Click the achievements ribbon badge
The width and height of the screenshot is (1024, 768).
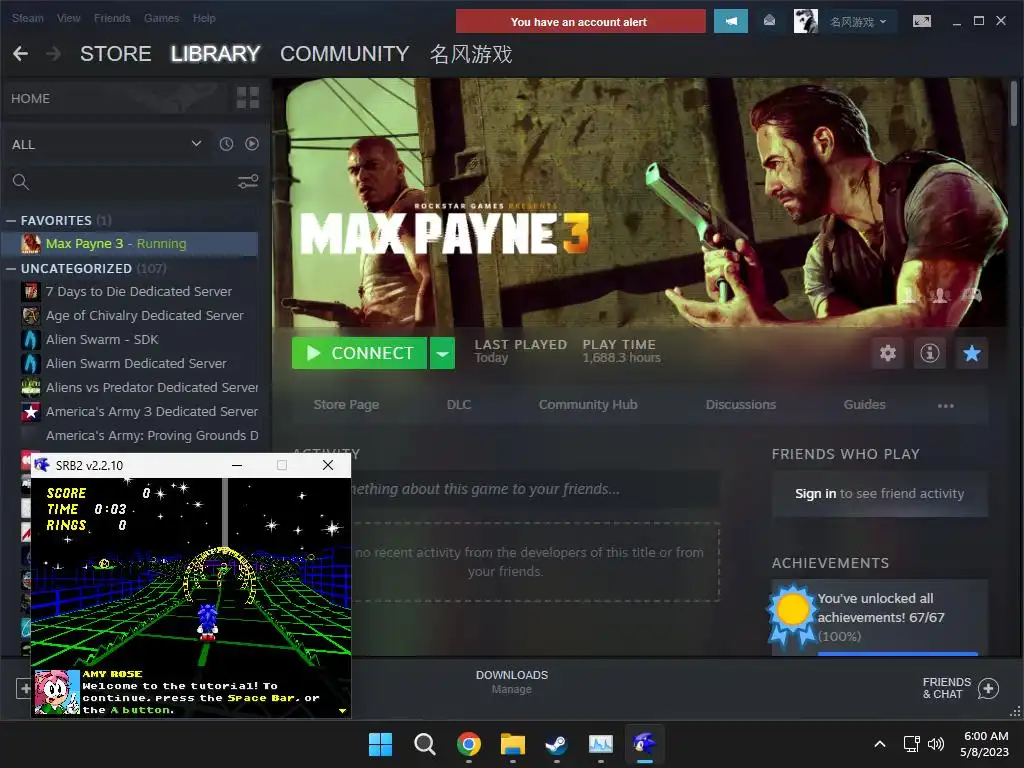pos(792,613)
